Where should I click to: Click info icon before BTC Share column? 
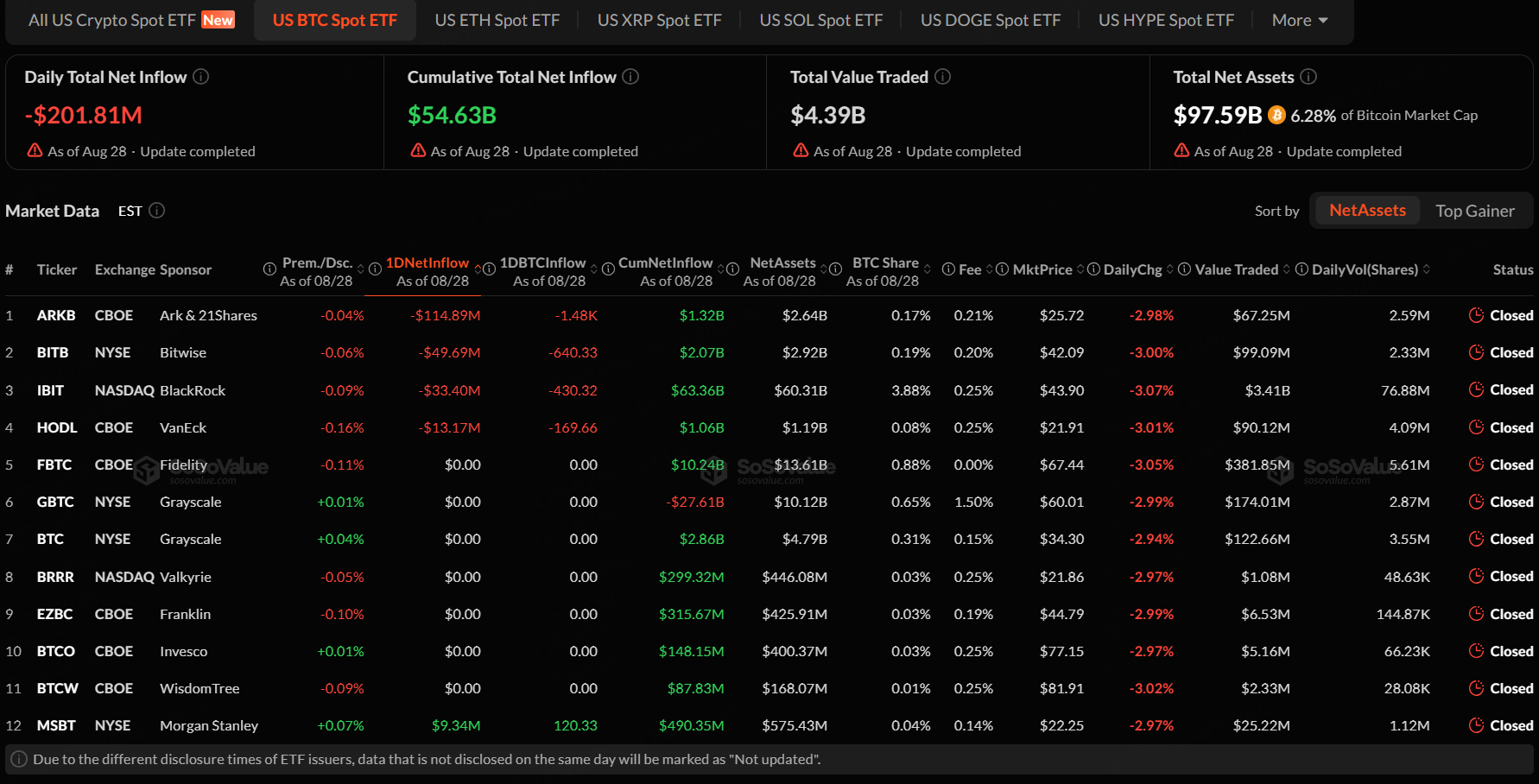click(835, 269)
